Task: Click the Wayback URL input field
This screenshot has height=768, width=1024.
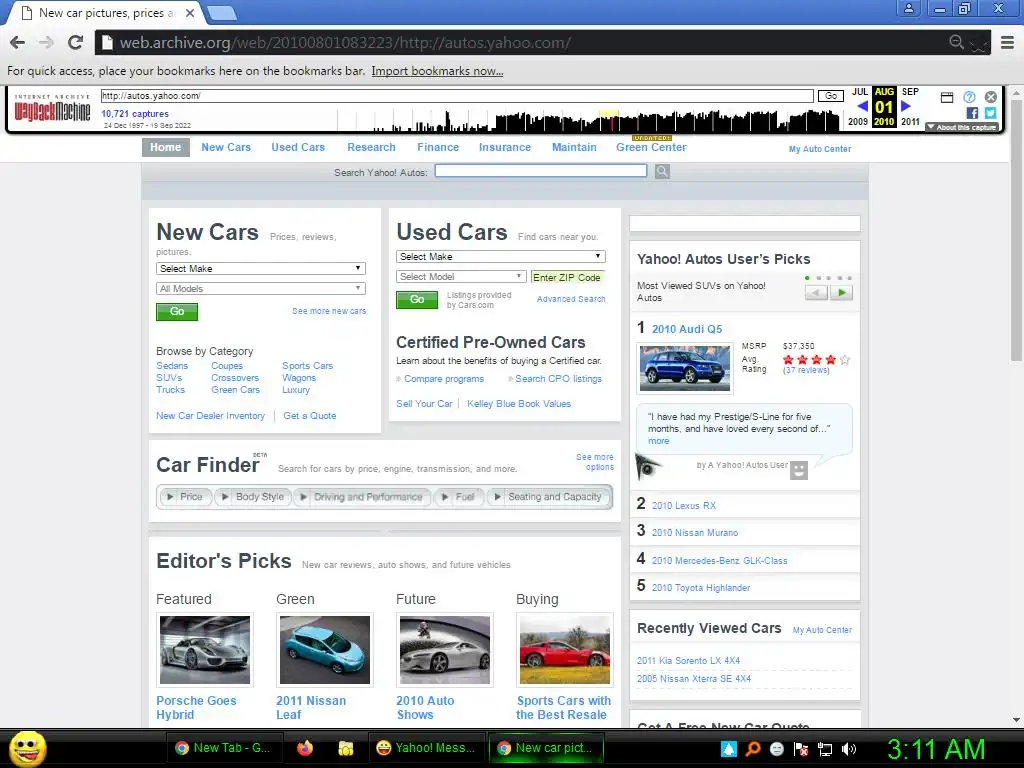Action: (x=457, y=96)
